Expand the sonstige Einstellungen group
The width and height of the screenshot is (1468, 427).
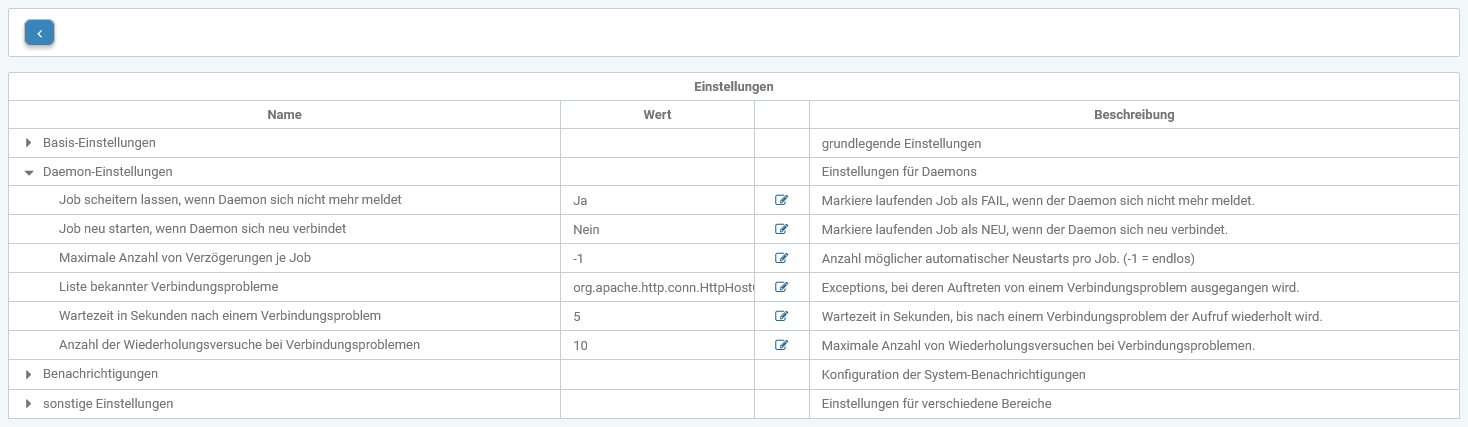pos(29,403)
